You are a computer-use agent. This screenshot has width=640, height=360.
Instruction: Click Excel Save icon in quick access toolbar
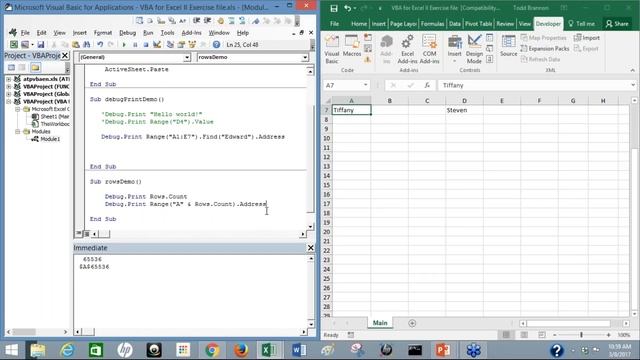334,8
